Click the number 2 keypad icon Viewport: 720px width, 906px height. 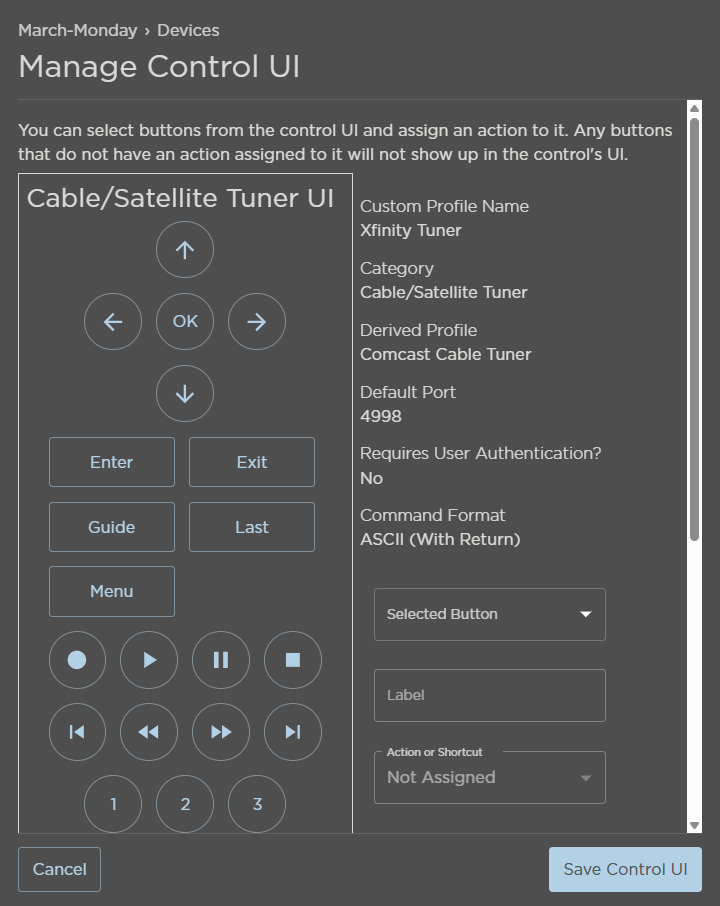(x=184, y=804)
